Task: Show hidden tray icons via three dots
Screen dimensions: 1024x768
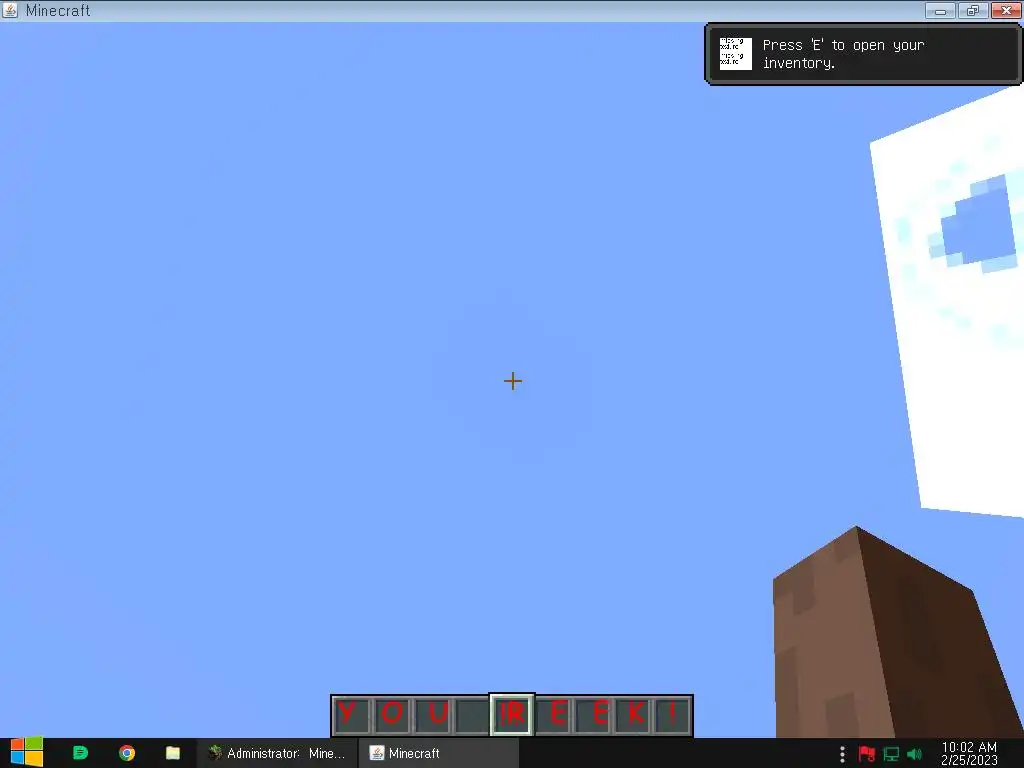Action: click(842, 754)
